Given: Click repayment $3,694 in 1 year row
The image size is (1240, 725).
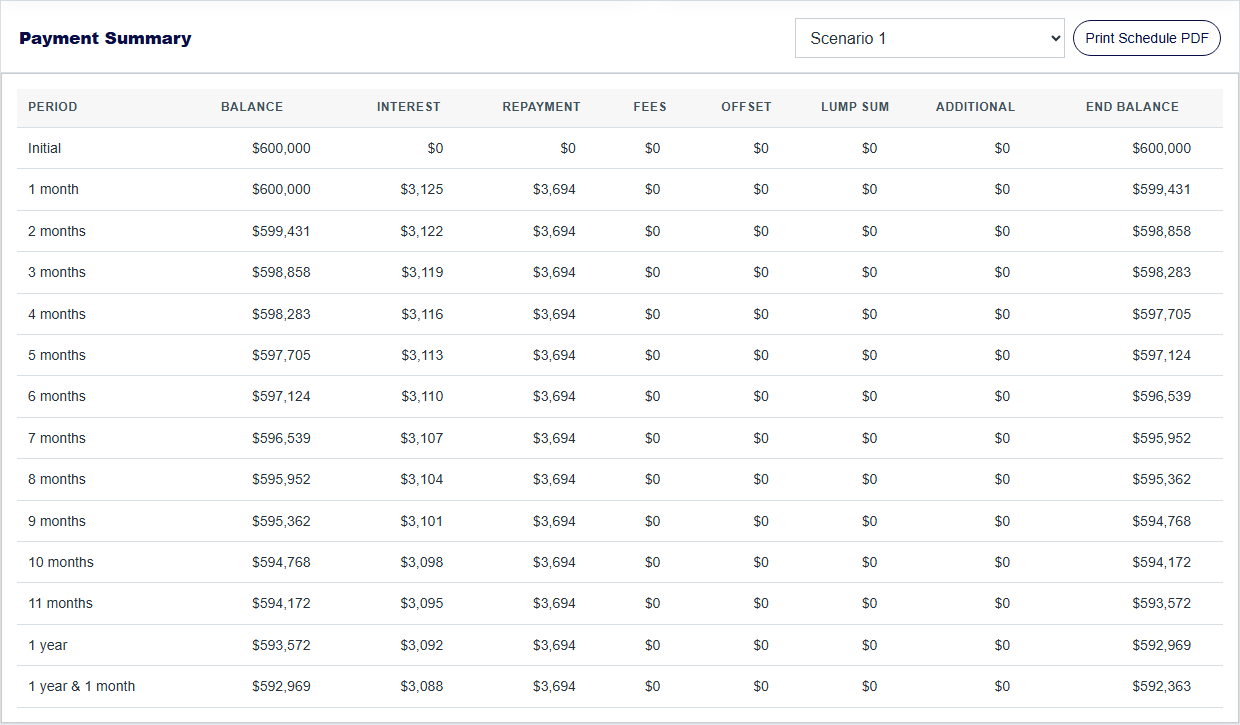Looking at the screenshot, I should [555, 645].
